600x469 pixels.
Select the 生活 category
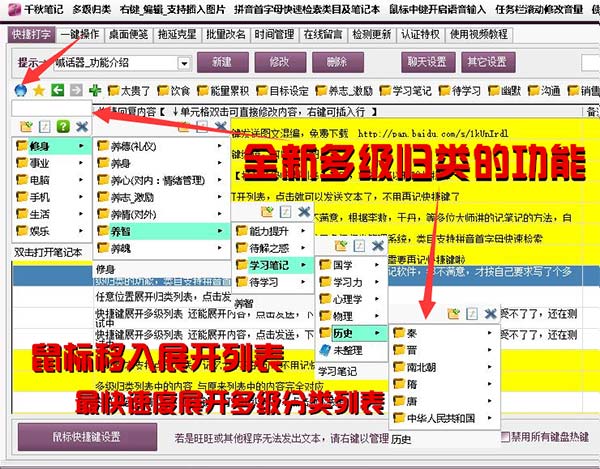click(51, 214)
